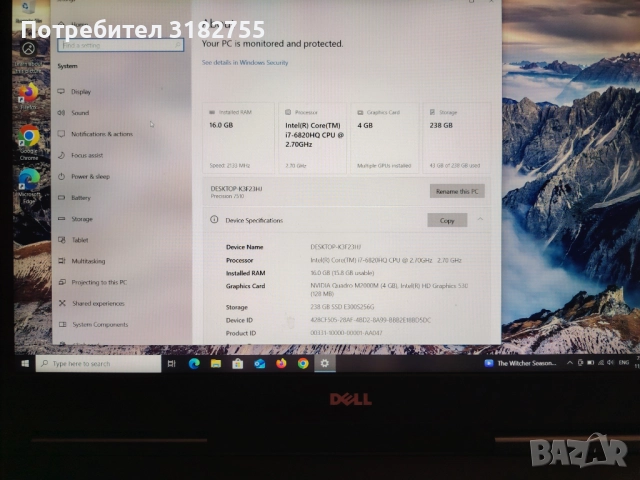Open Mail app from the taskbar

[260, 363]
